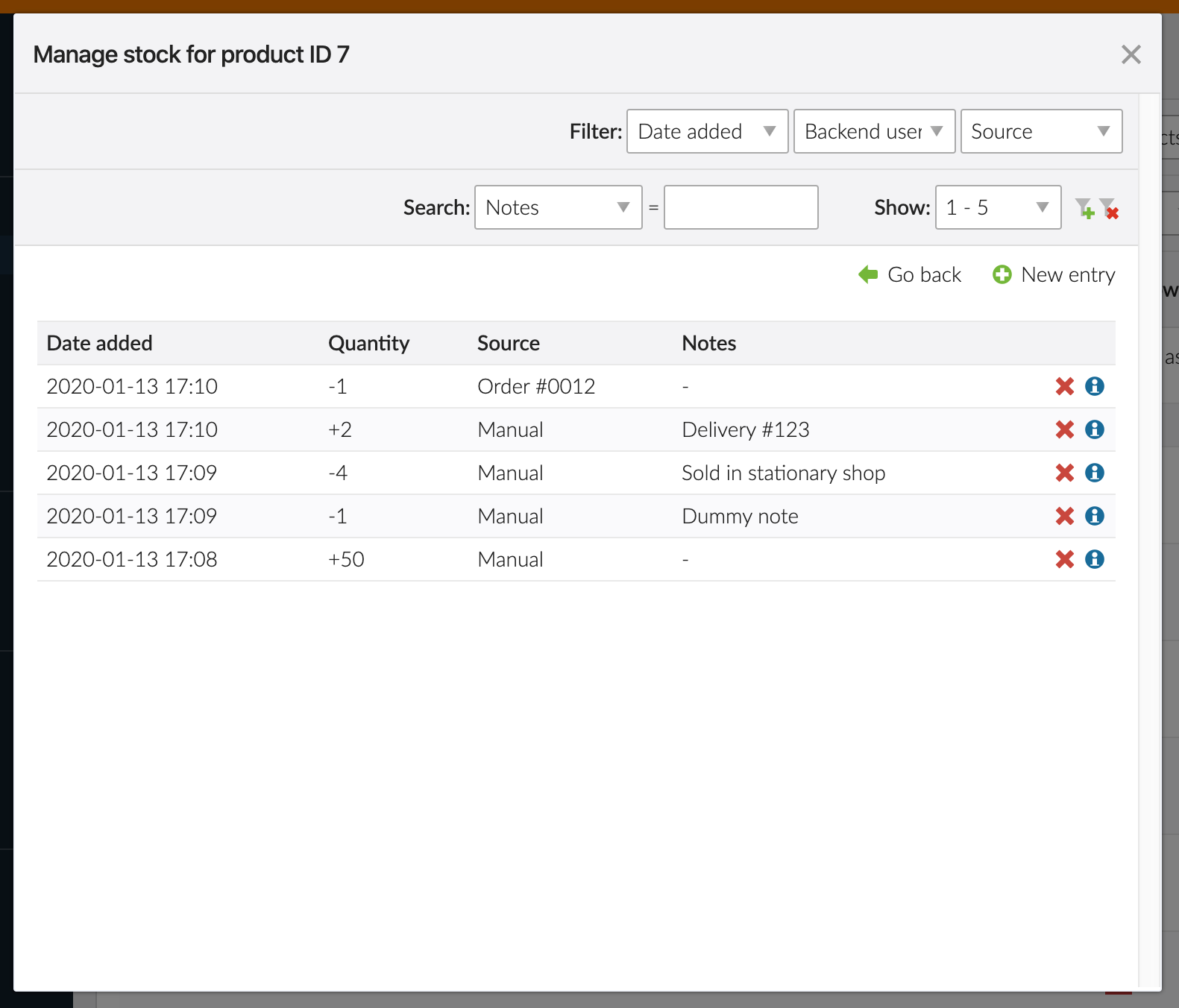Close the Manage stock dialog
Screen dimensions: 1179x1008
pos(1131,54)
